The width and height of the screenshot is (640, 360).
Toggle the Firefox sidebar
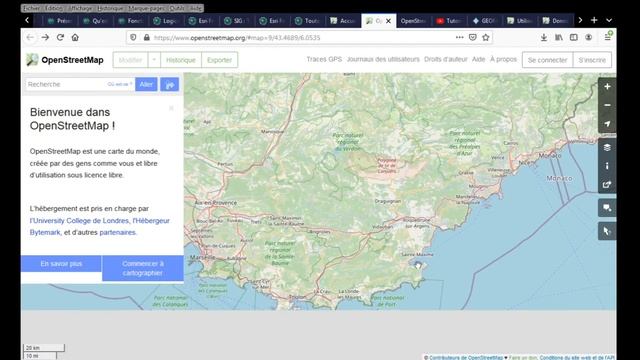[x=573, y=38]
